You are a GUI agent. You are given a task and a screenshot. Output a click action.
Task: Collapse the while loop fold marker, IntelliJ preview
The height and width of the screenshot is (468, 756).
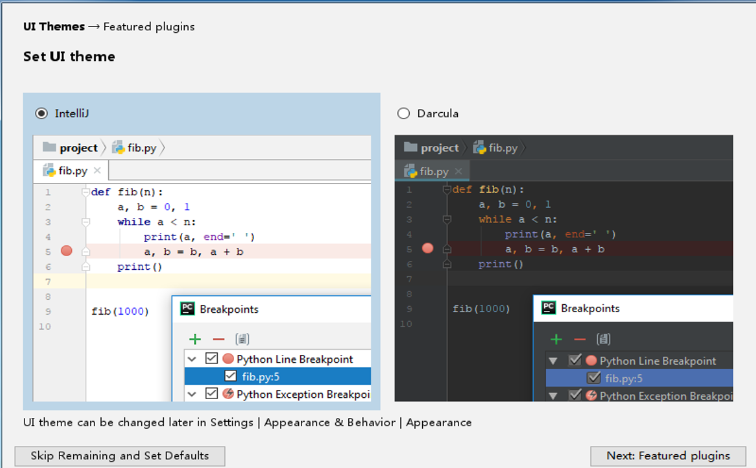tap(86, 222)
